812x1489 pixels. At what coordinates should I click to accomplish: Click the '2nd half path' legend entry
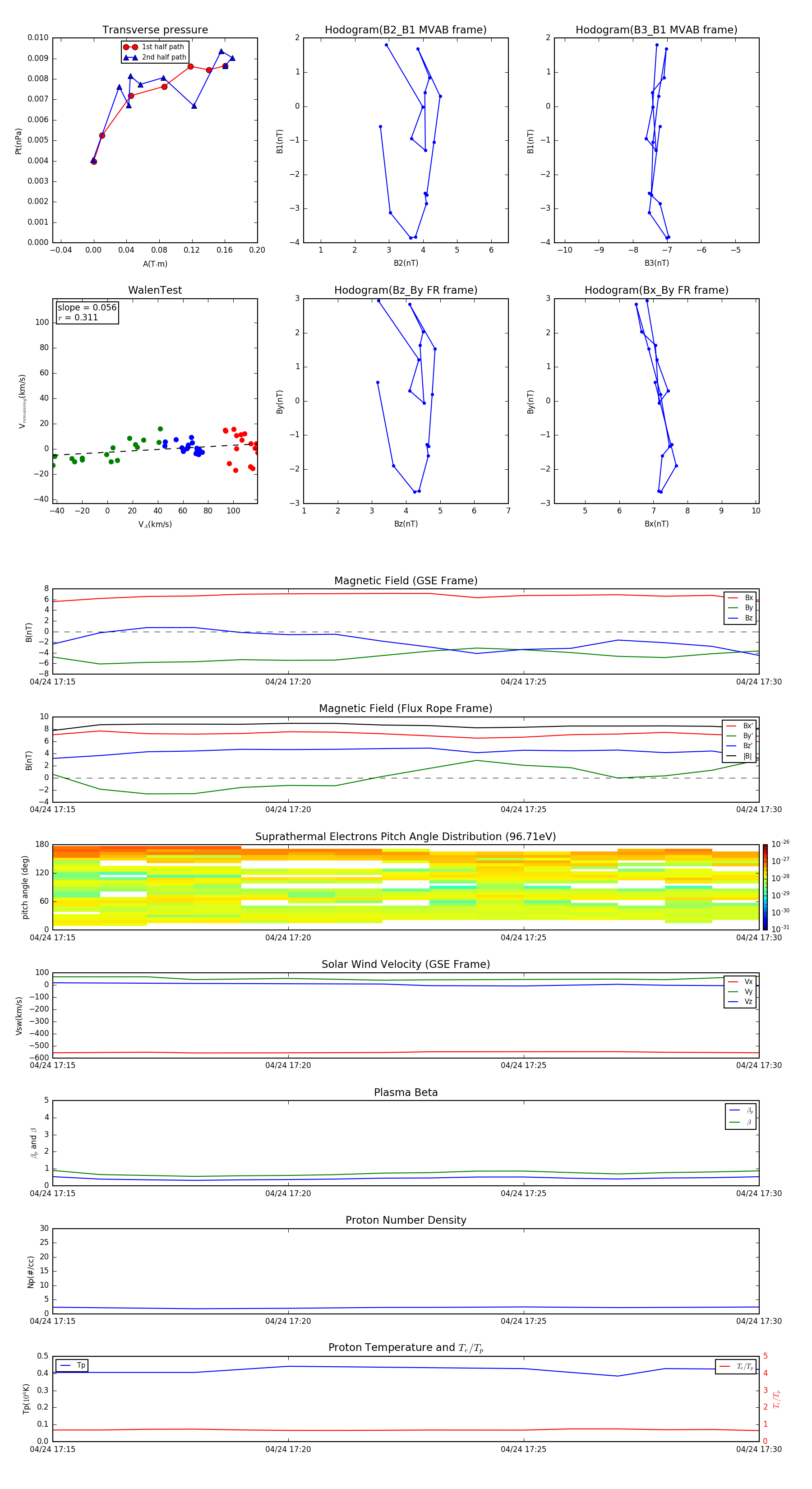click(x=155, y=57)
